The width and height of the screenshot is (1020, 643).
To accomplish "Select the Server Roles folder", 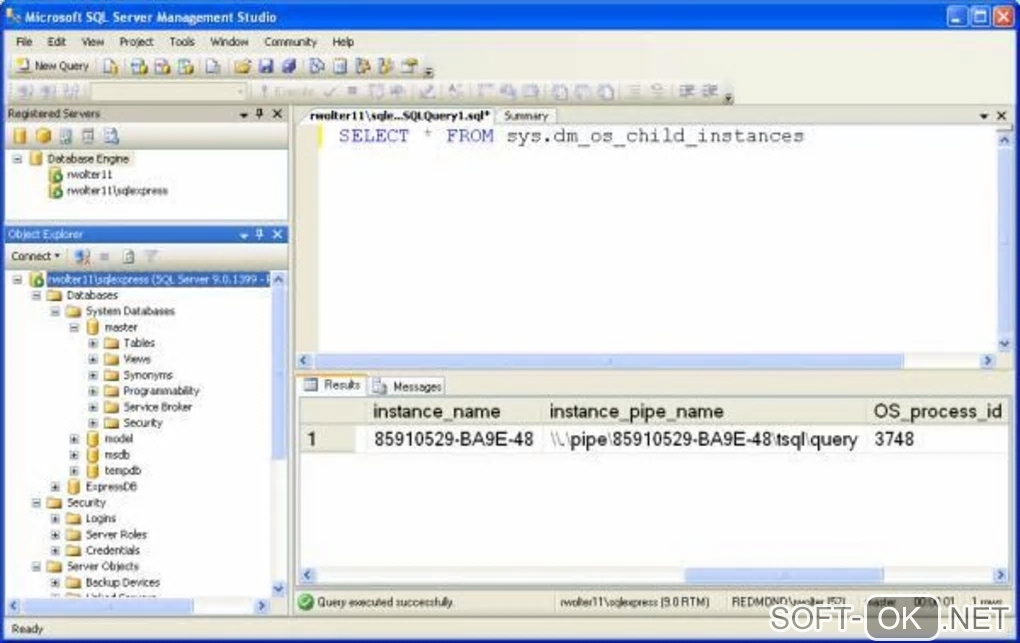I will tap(116, 534).
